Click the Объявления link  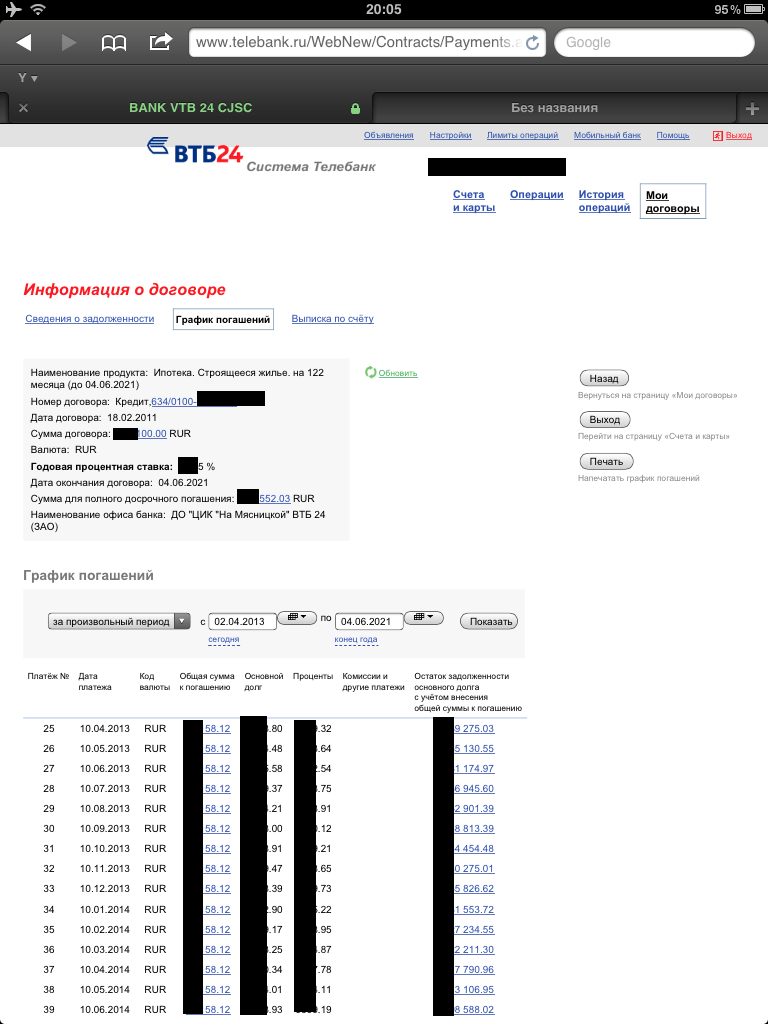click(x=389, y=135)
